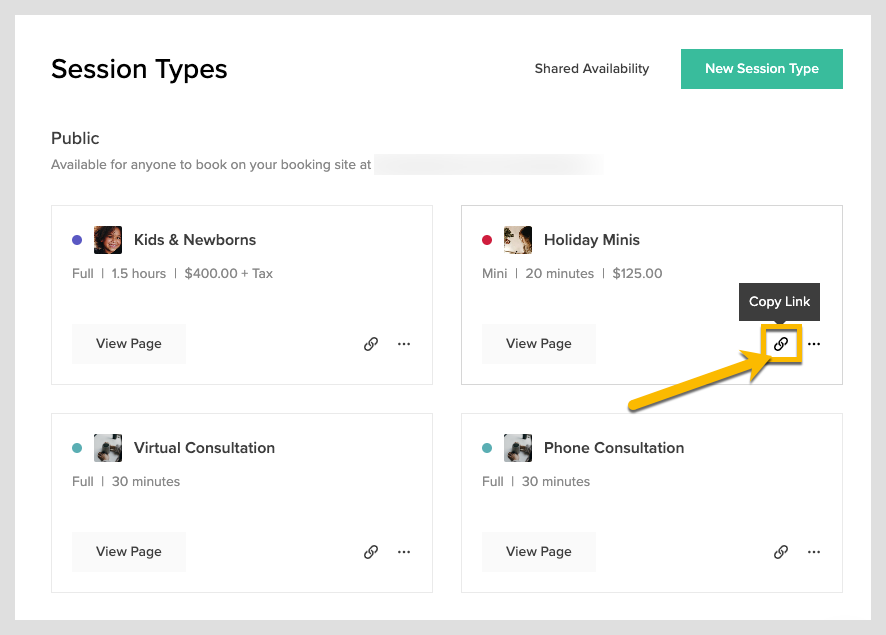Image resolution: width=886 pixels, height=635 pixels.
Task: Open the Holiday Minis session title
Action: (x=591, y=240)
